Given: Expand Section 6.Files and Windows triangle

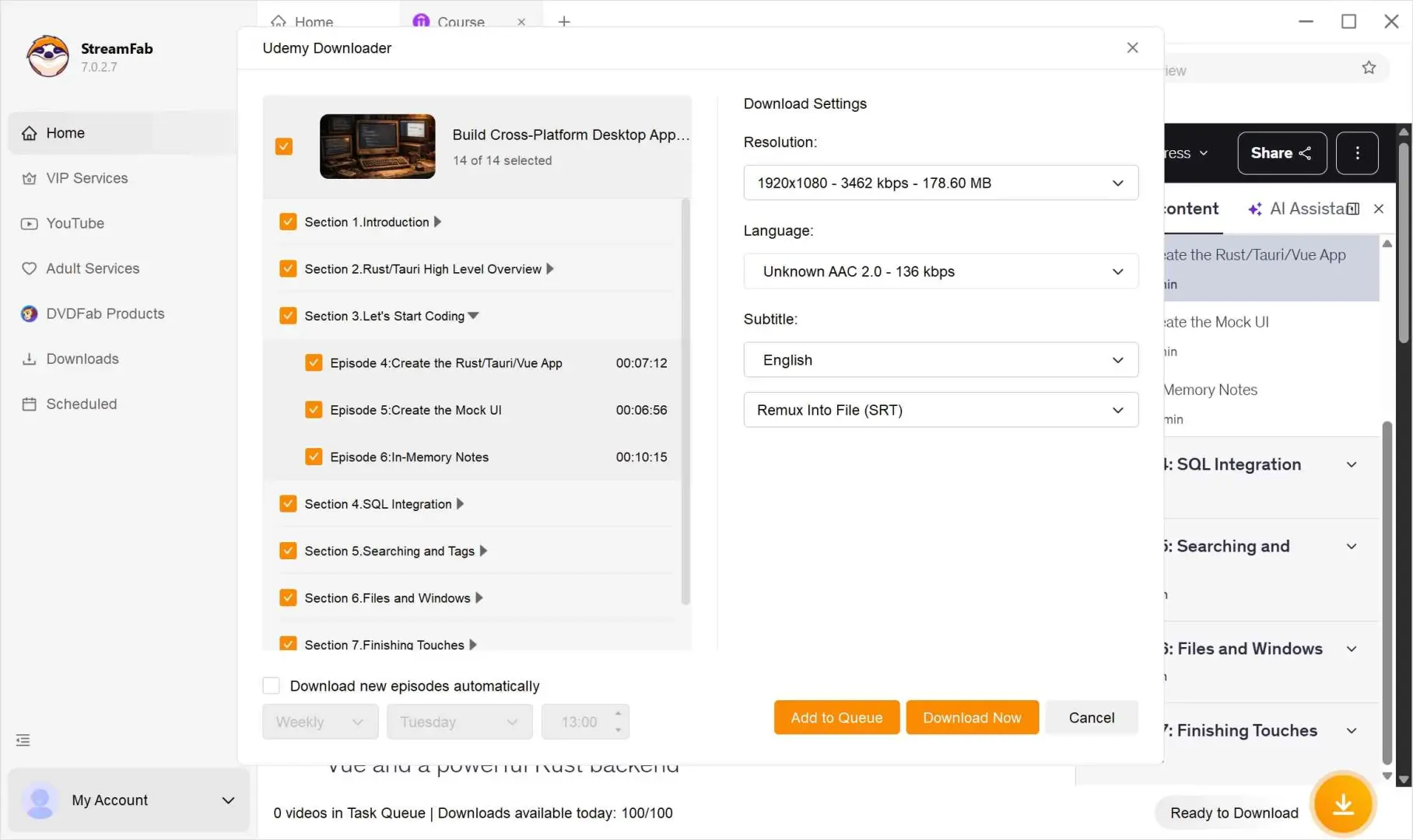Looking at the screenshot, I should point(479,597).
